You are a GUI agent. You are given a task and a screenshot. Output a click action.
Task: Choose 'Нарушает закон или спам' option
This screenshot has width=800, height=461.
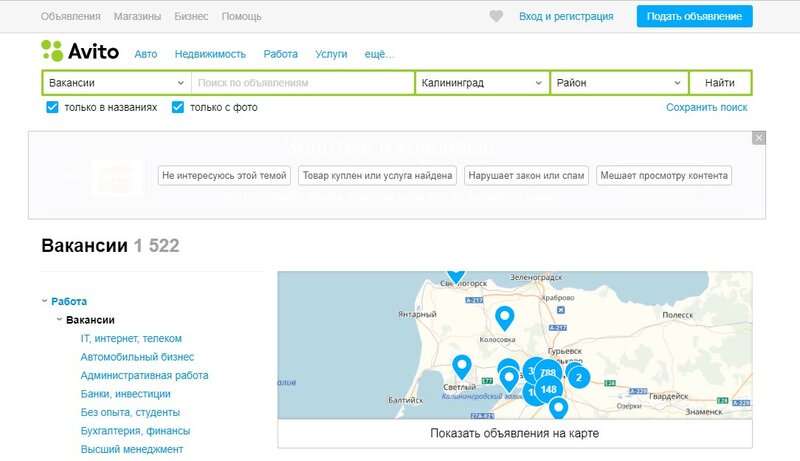tap(527, 175)
